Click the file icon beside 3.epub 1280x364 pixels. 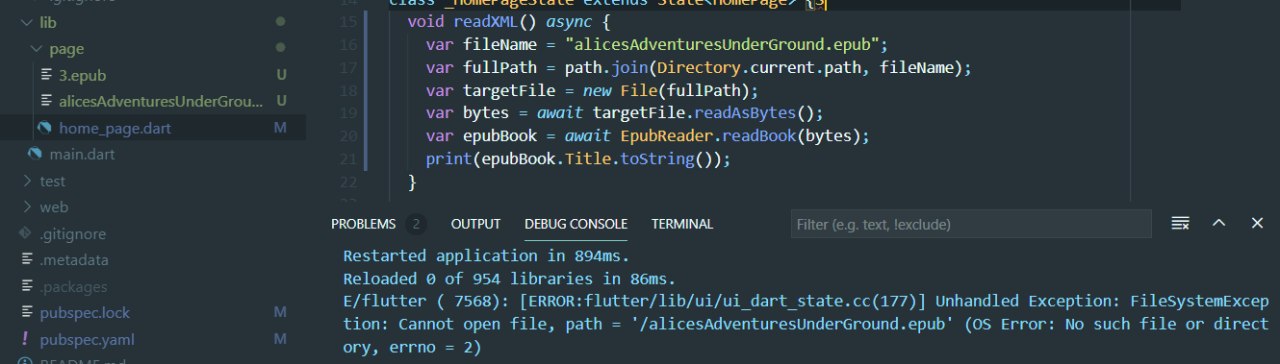click(x=47, y=75)
